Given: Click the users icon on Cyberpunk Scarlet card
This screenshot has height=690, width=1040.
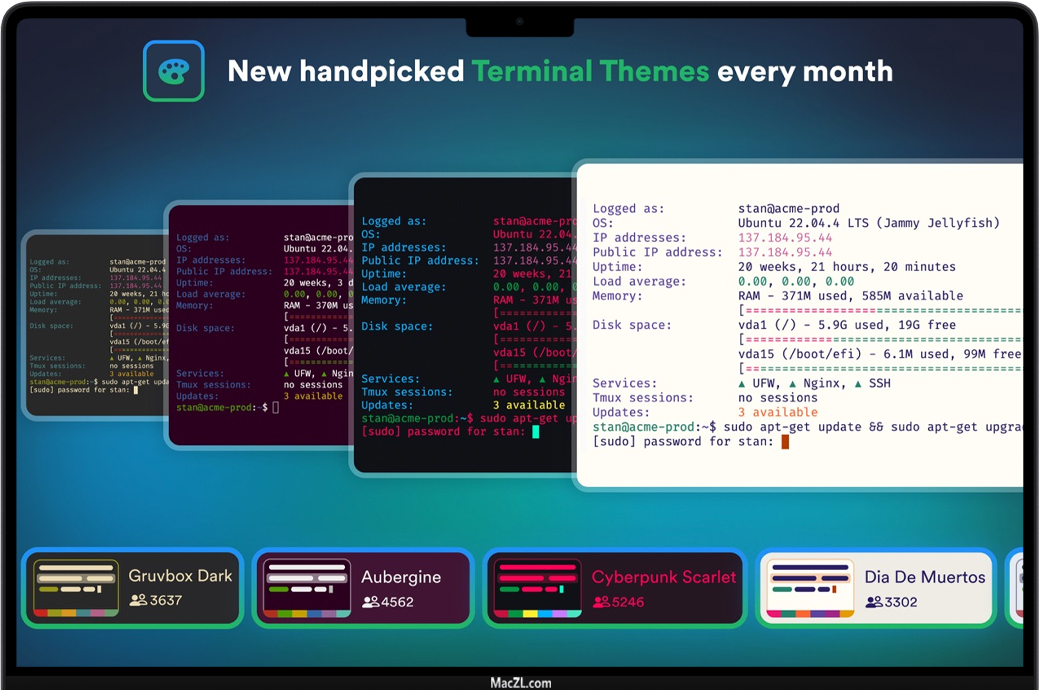Looking at the screenshot, I should click(600, 602).
